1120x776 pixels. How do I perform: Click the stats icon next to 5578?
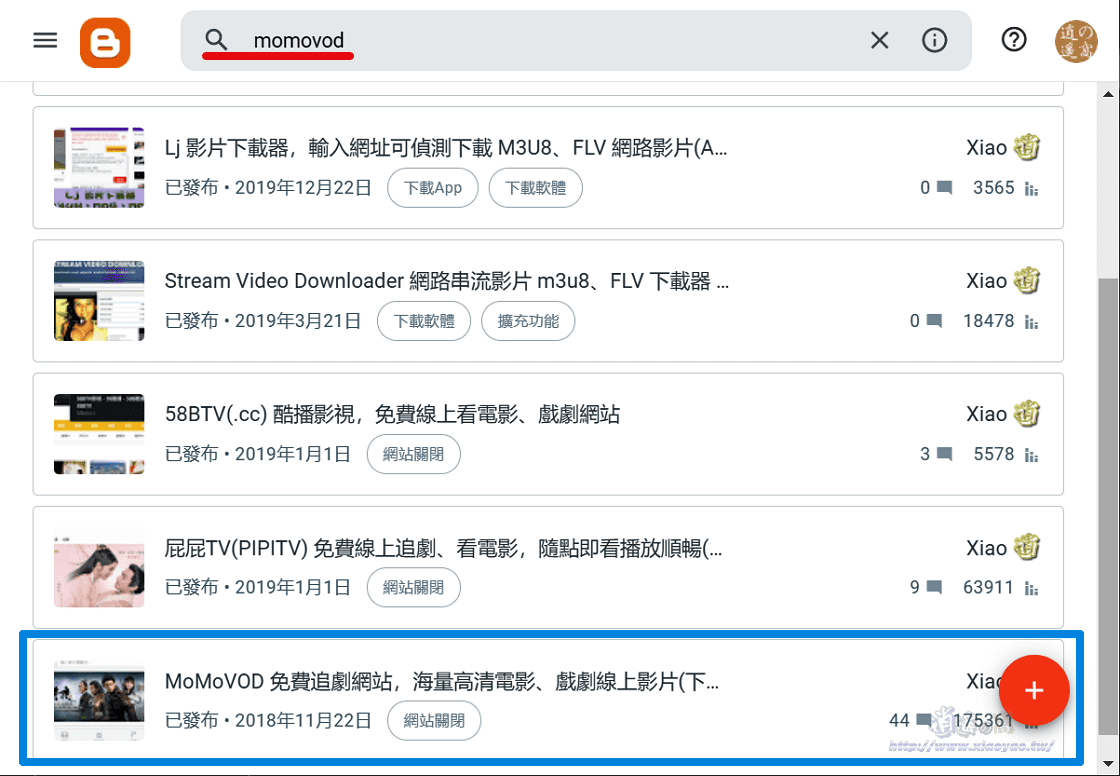click(1031, 455)
